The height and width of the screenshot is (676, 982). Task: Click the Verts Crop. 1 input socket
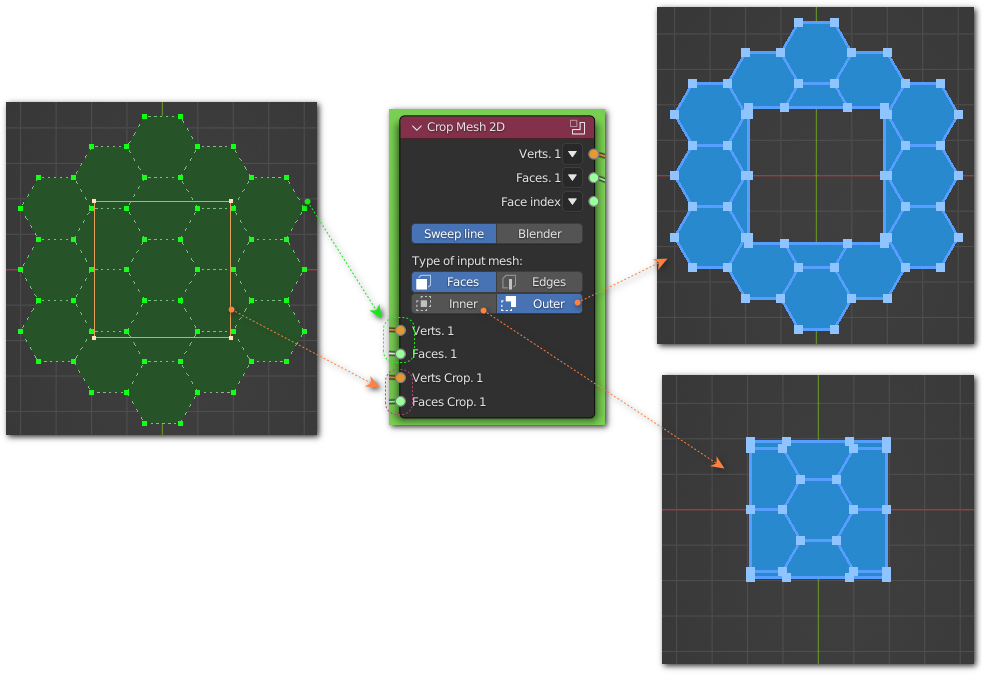(401, 378)
